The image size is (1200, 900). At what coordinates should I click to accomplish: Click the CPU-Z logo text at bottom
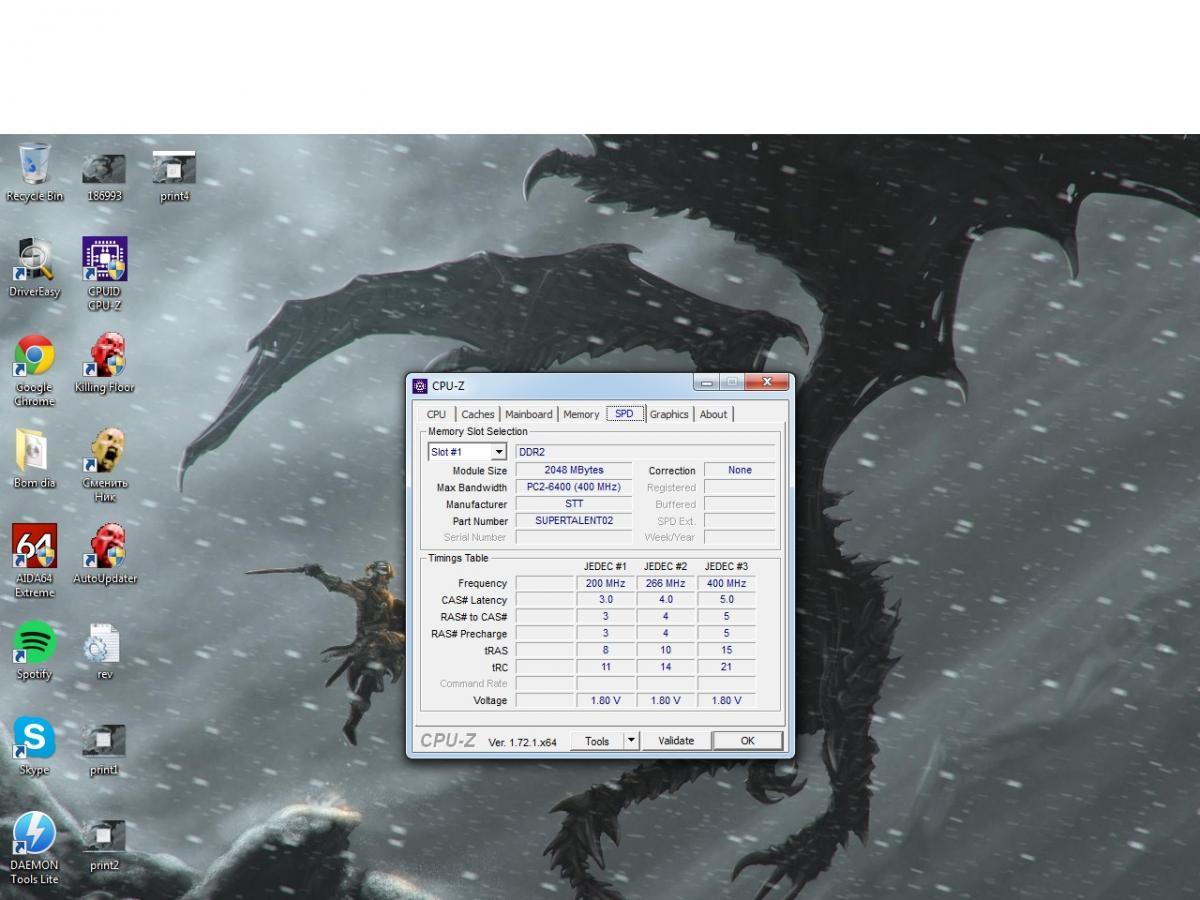(448, 740)
